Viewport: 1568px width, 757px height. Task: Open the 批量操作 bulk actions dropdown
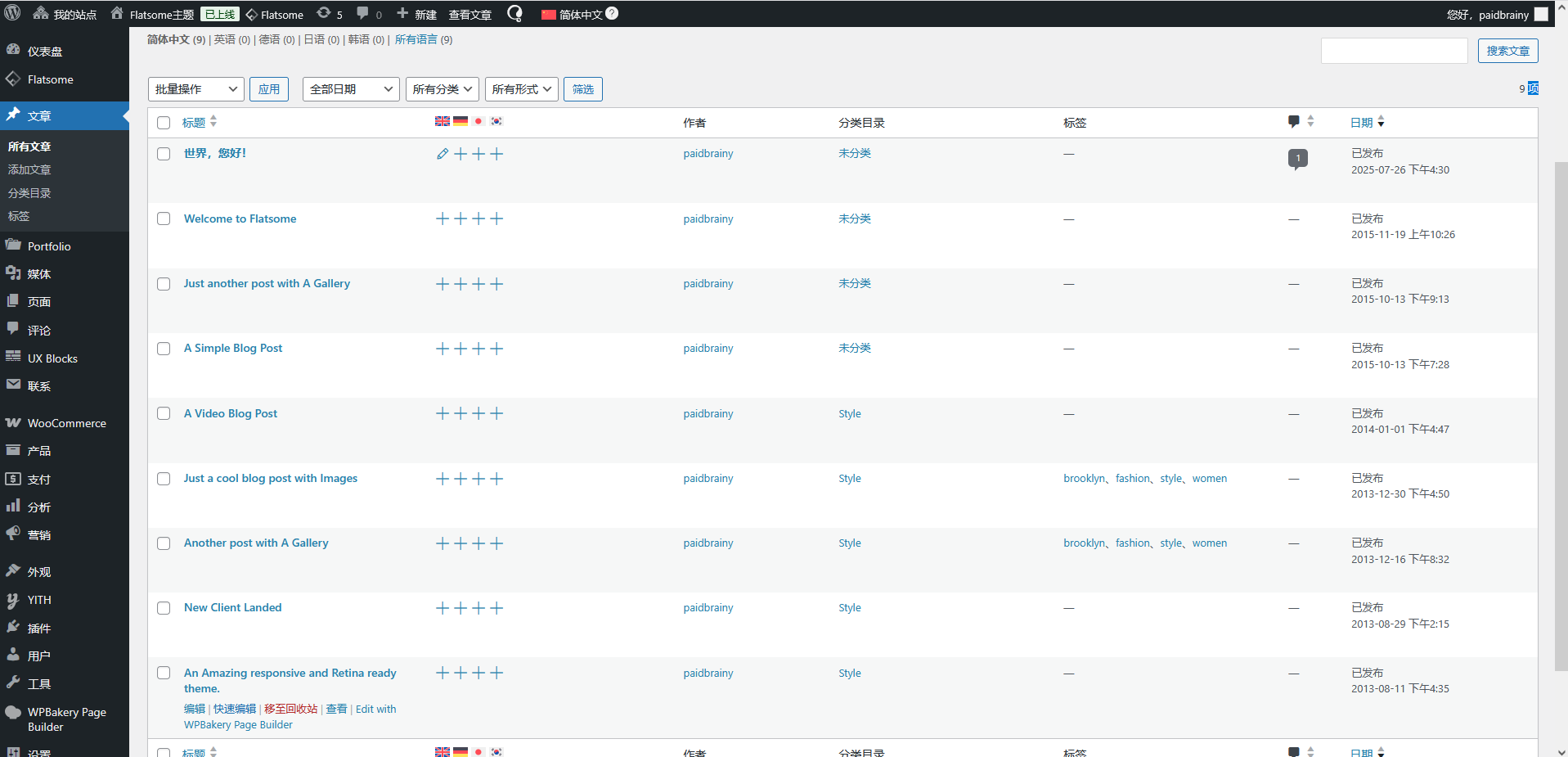click(195, 89)
